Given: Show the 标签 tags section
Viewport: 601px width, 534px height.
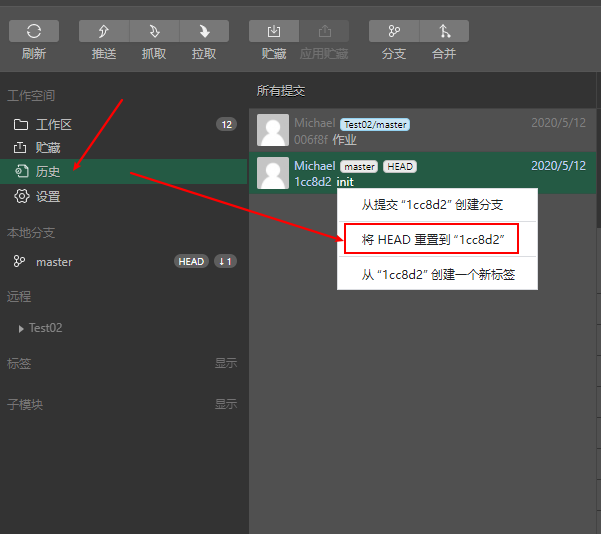Looking at the screenshot, I should 225,364.
